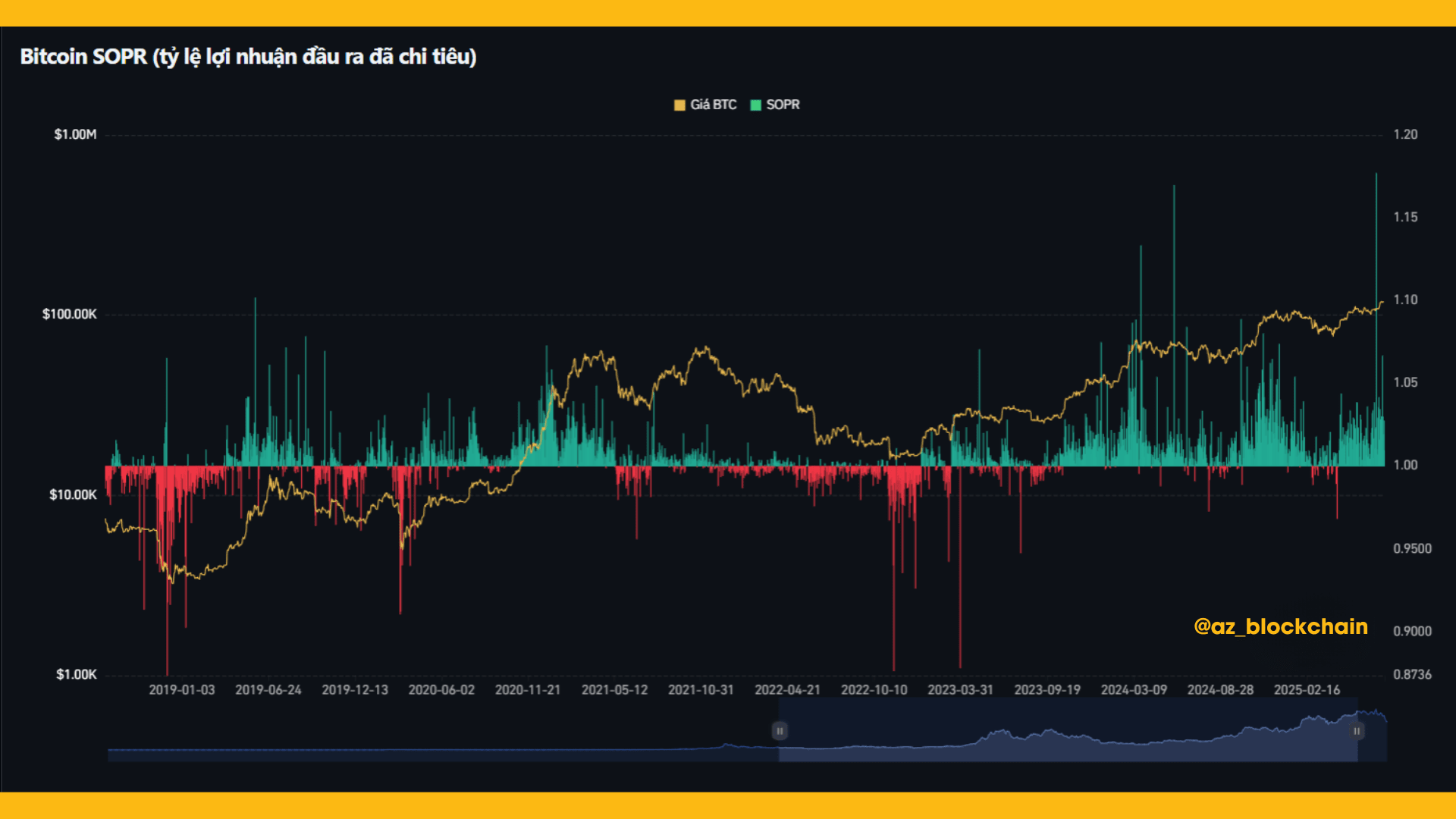Click the green SOPR legend square
This screenshot has width=1456, height=819.
[755, 105]
